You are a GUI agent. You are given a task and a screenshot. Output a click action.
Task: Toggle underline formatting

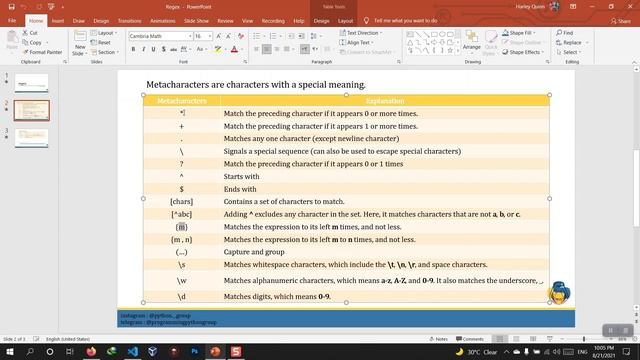(153, 49)
